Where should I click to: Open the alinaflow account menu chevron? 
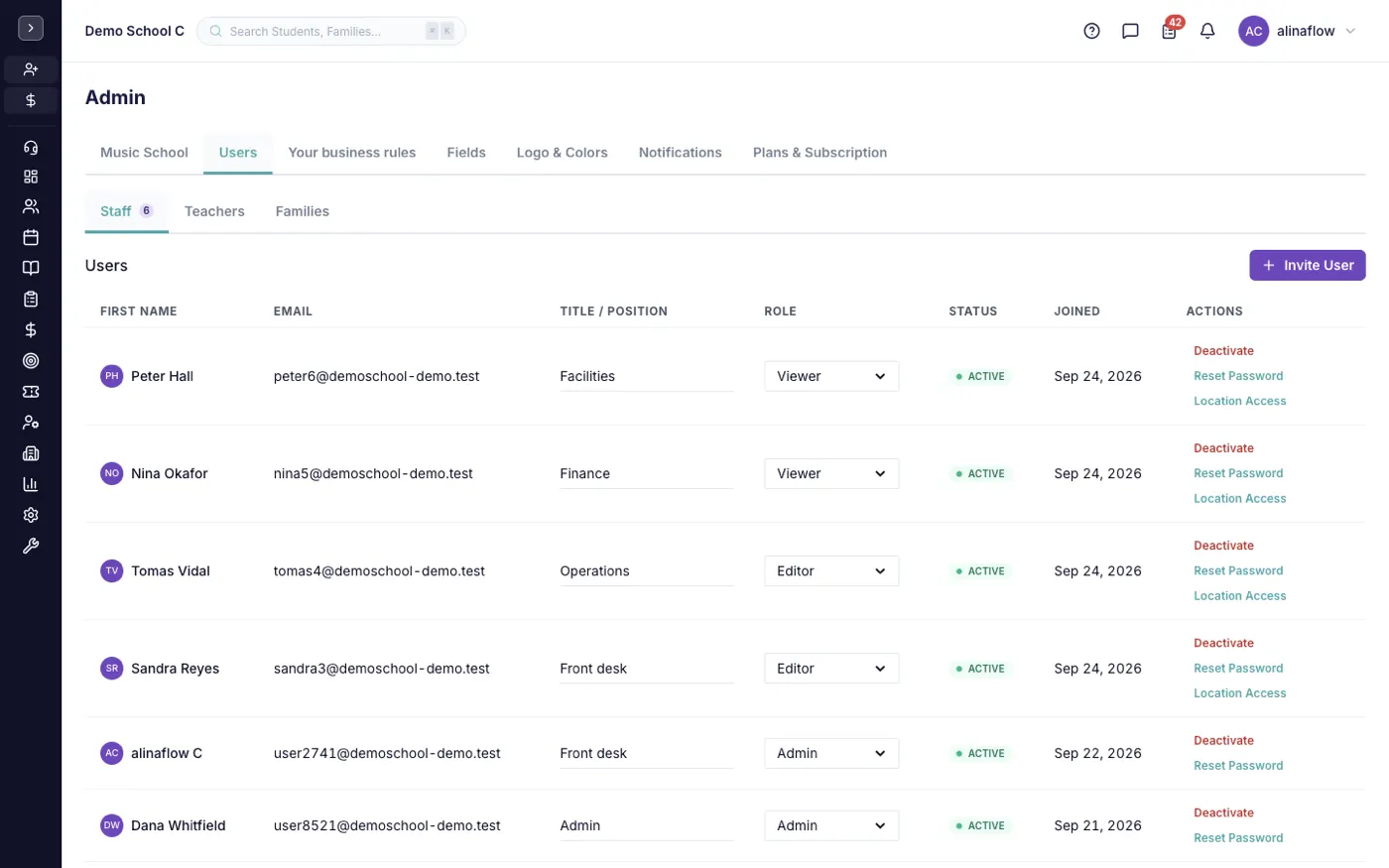(1350, 31)
